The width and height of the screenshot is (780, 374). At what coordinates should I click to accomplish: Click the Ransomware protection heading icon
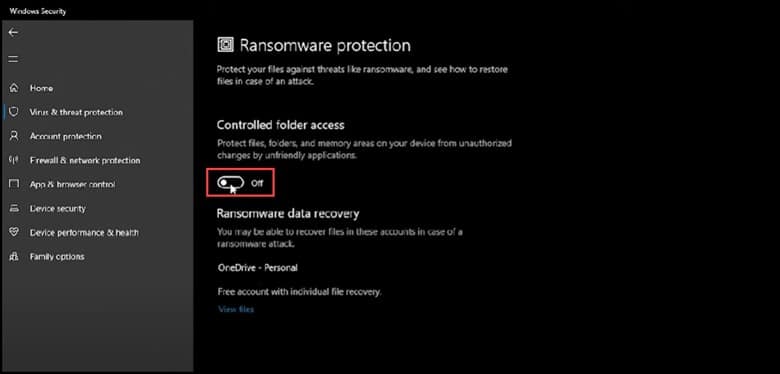225,45
